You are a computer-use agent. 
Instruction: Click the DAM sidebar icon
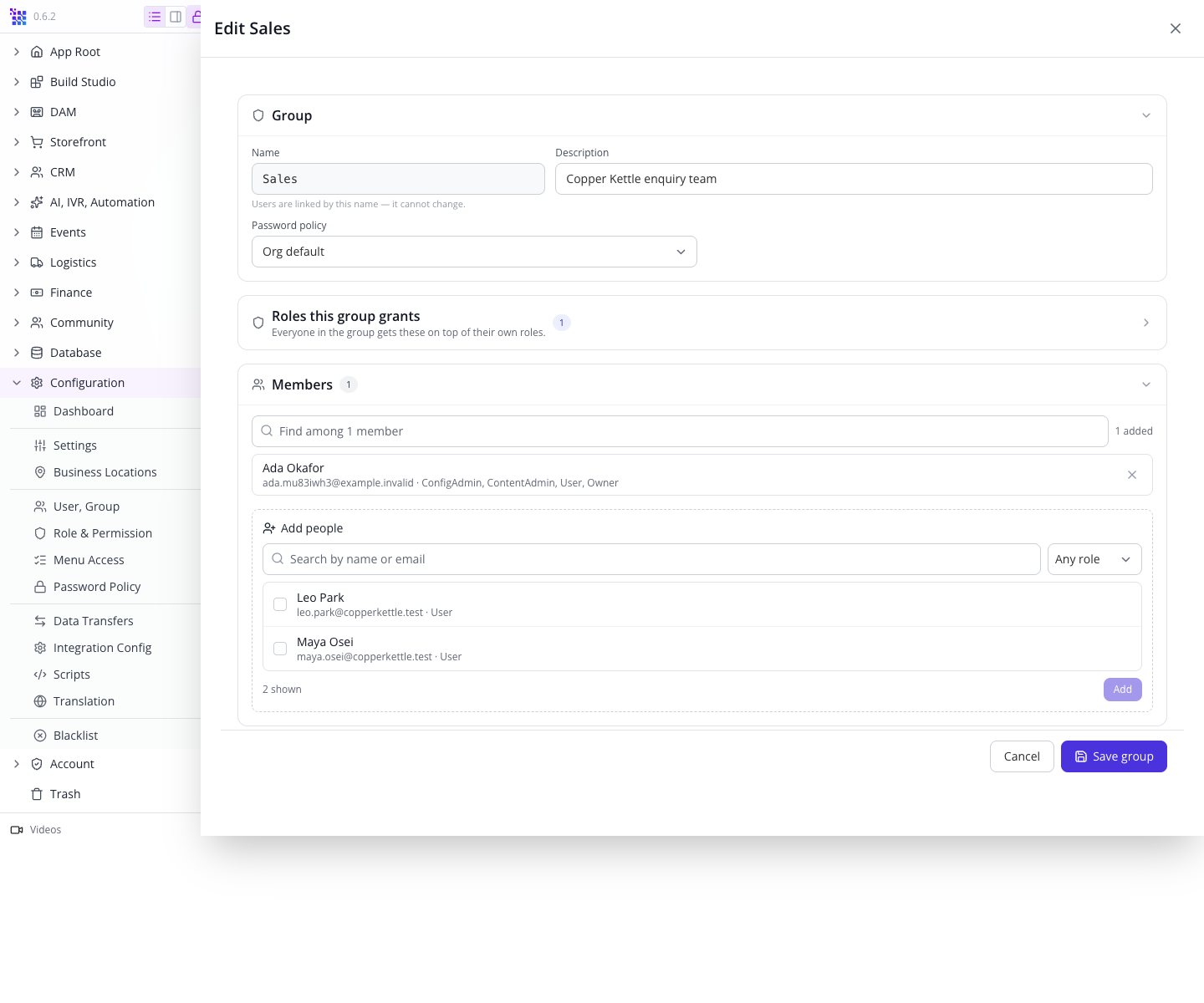37,112
